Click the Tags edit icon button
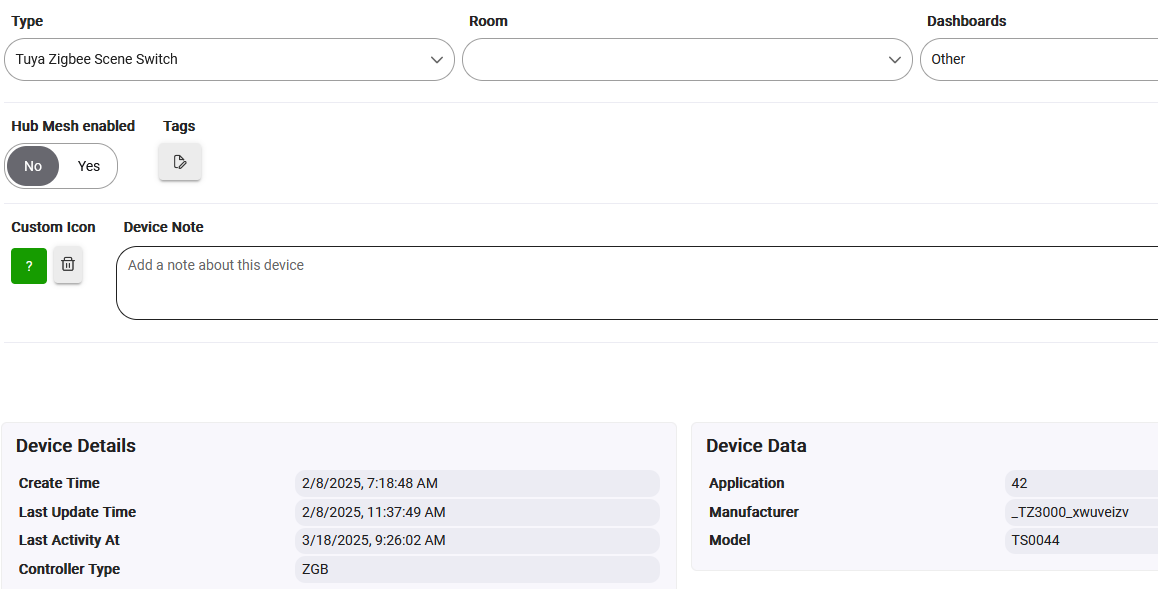Image resolution: width=1158 pixels, height=589 pixels. [179, 162]
